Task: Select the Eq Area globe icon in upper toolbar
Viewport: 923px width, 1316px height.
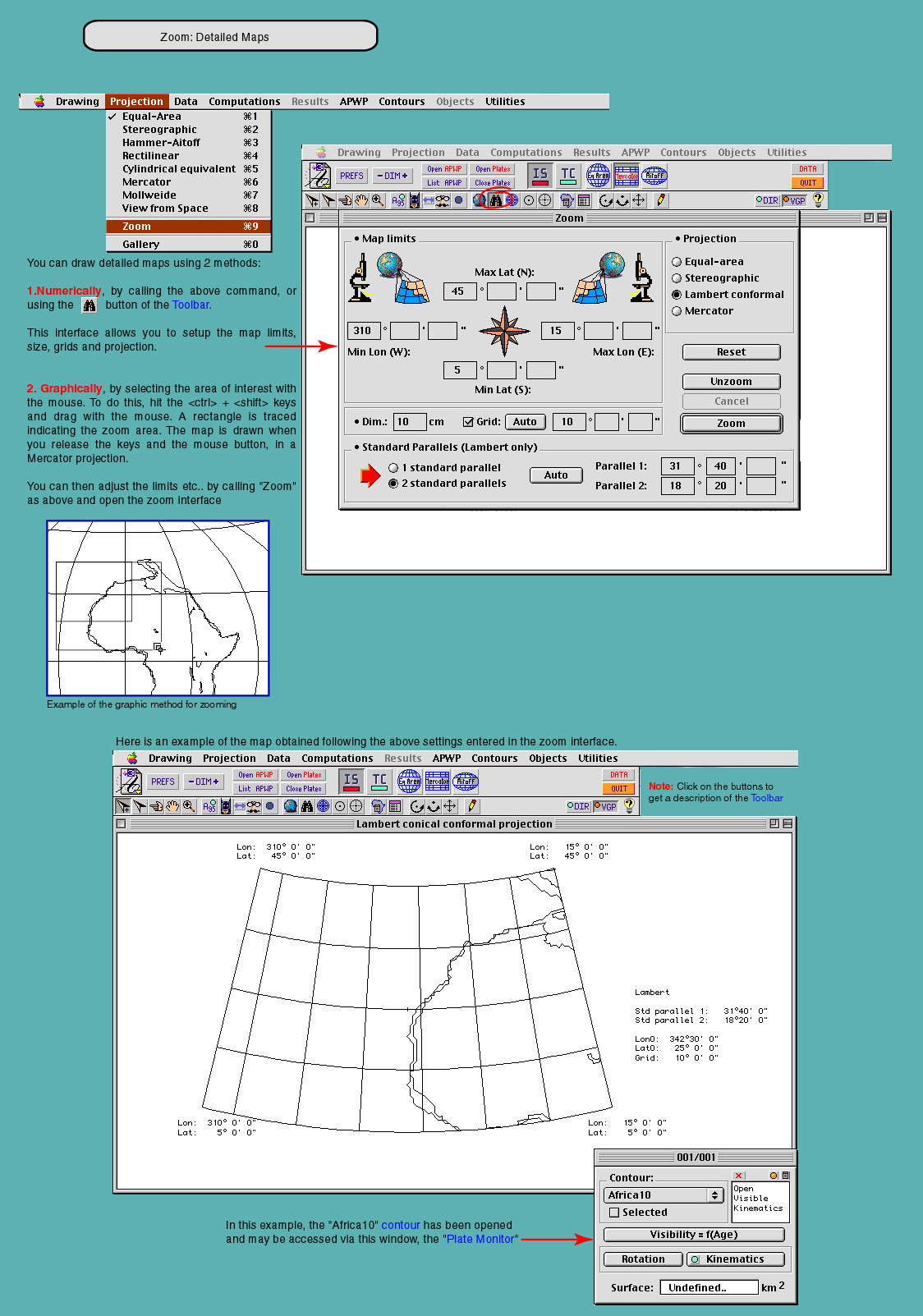Action: pos(598,175)
